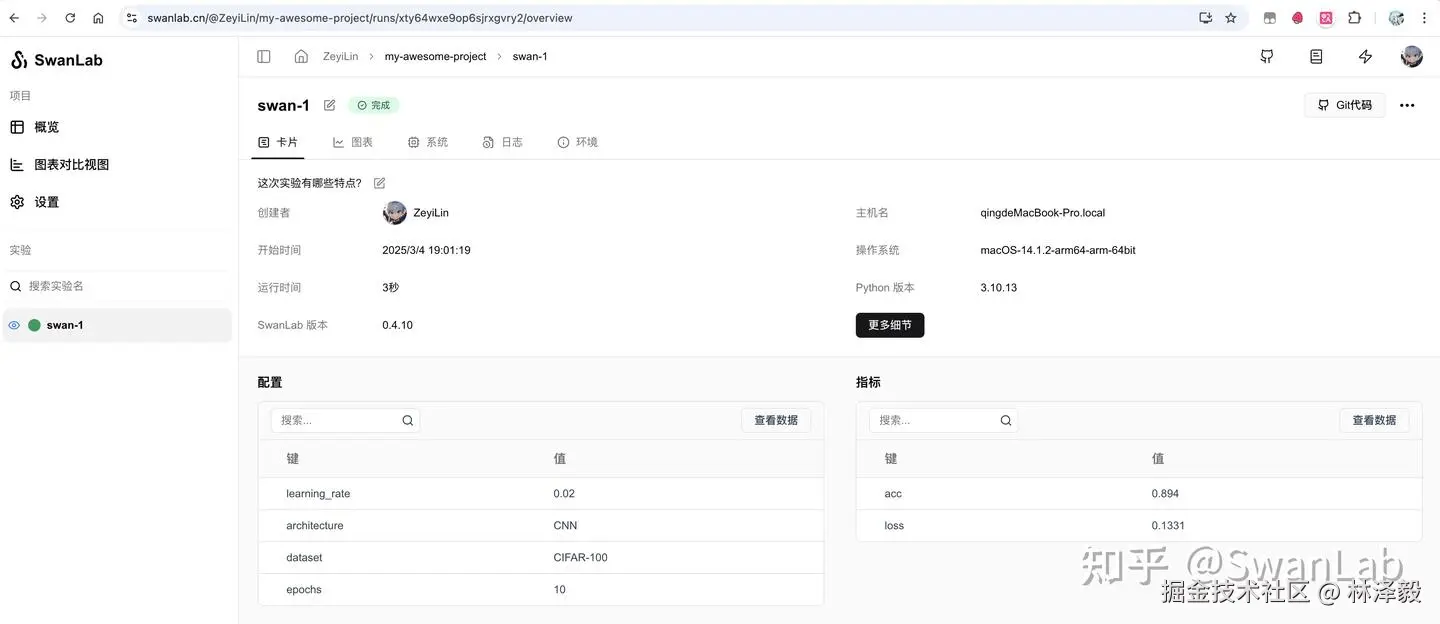Screen dimensions: 1440x624
Task: Edit the experiment description note
Action: [379, 183]
